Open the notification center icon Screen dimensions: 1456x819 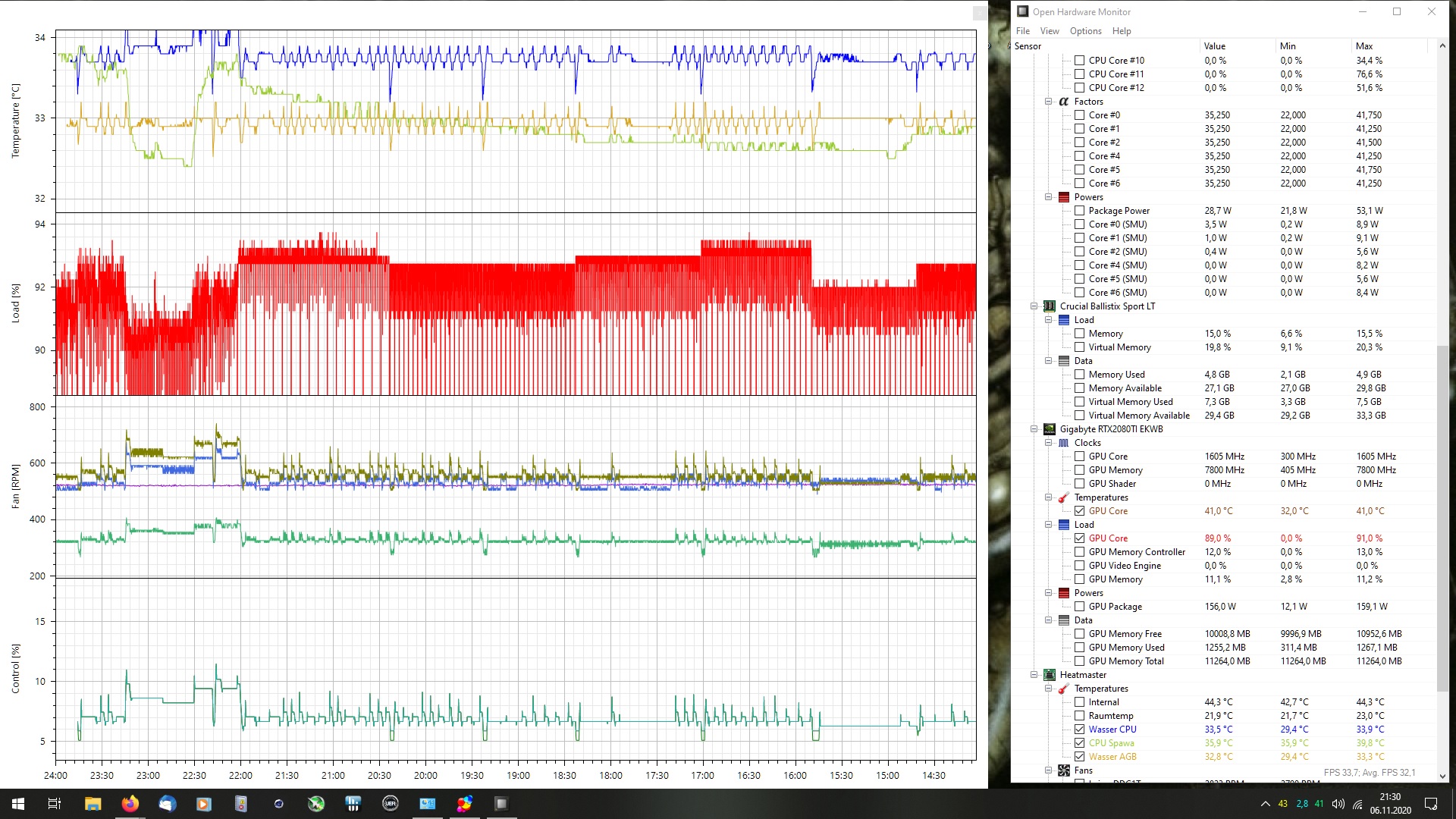[x=1430, y=804]
